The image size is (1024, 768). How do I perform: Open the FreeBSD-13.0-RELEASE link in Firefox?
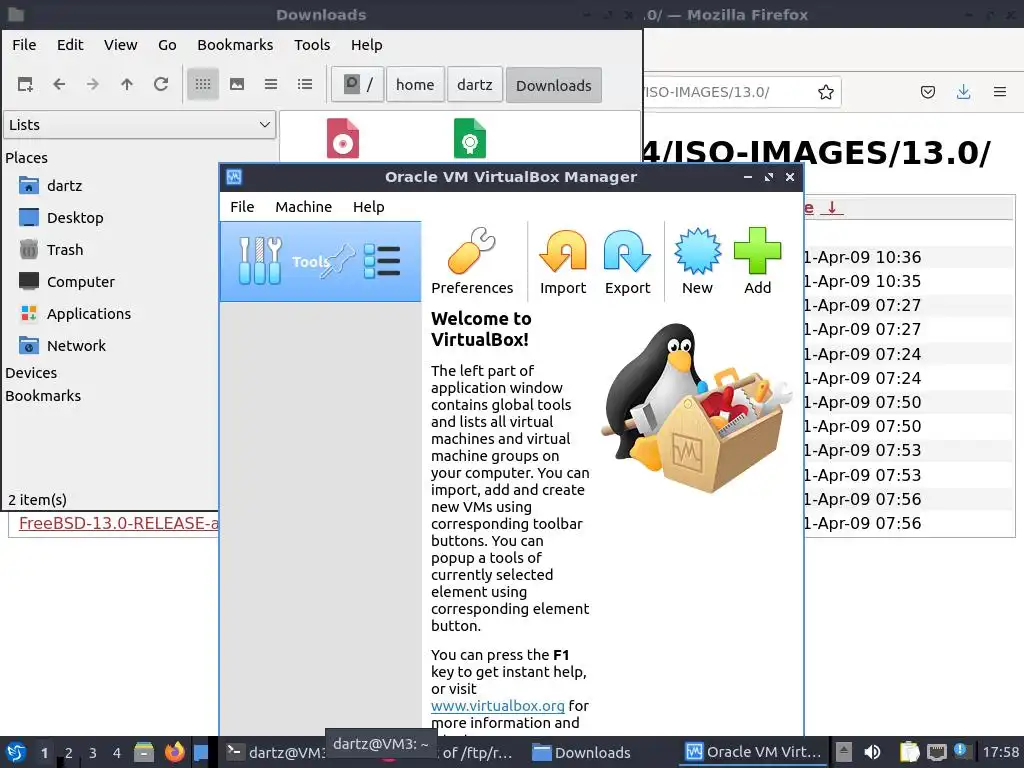pyautogui.click(x=118, y=523)
